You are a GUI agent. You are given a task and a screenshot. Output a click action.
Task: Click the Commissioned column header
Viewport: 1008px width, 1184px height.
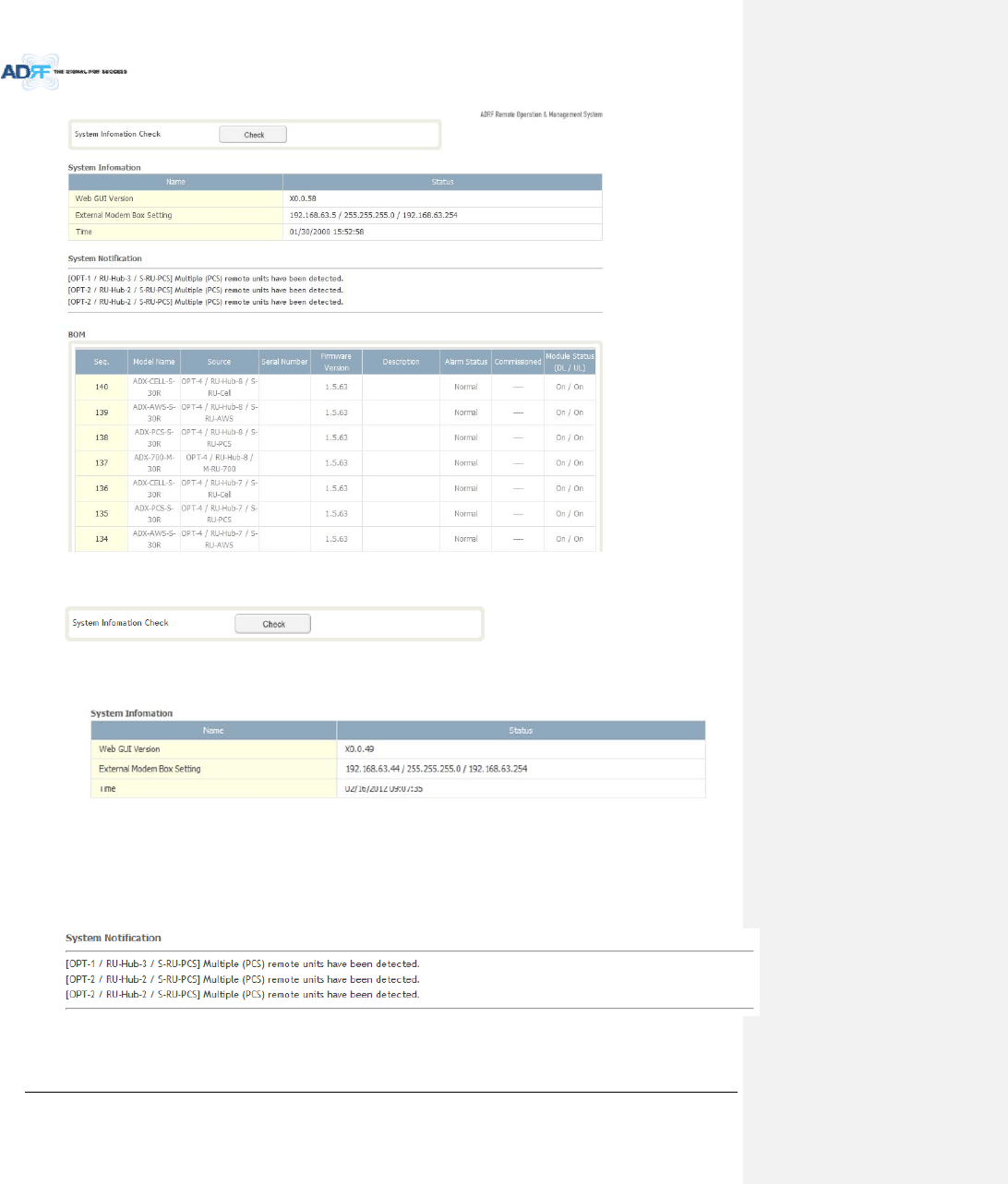pos(518,362)
